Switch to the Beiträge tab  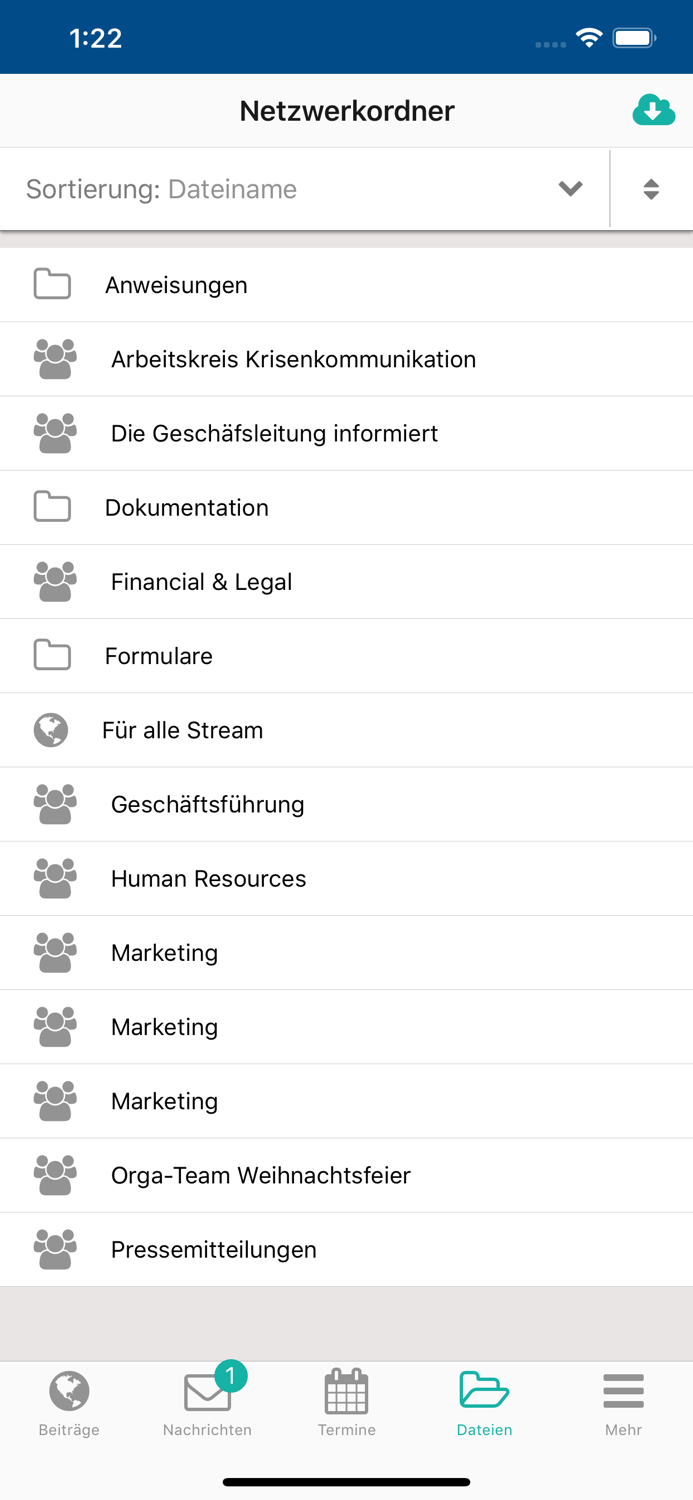(69, 1400)
